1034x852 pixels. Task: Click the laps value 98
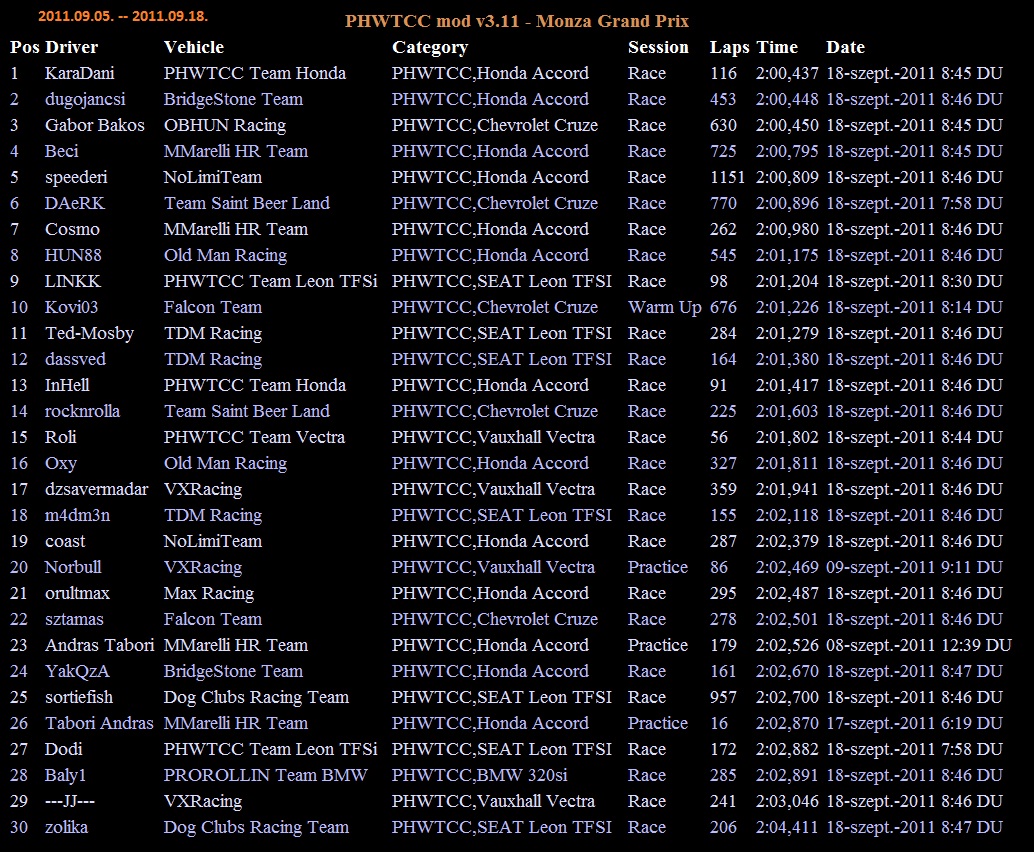point(719,282)
